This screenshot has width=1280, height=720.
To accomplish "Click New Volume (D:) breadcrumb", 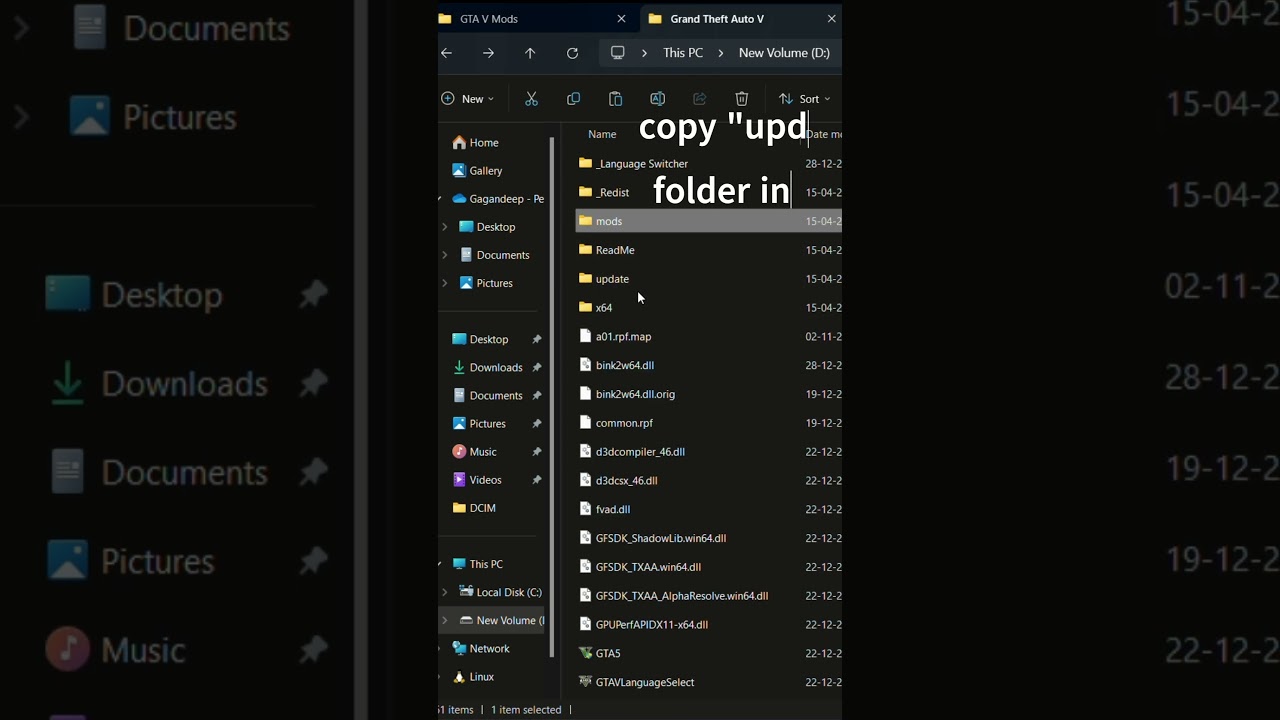I will (x=784, y=53).
